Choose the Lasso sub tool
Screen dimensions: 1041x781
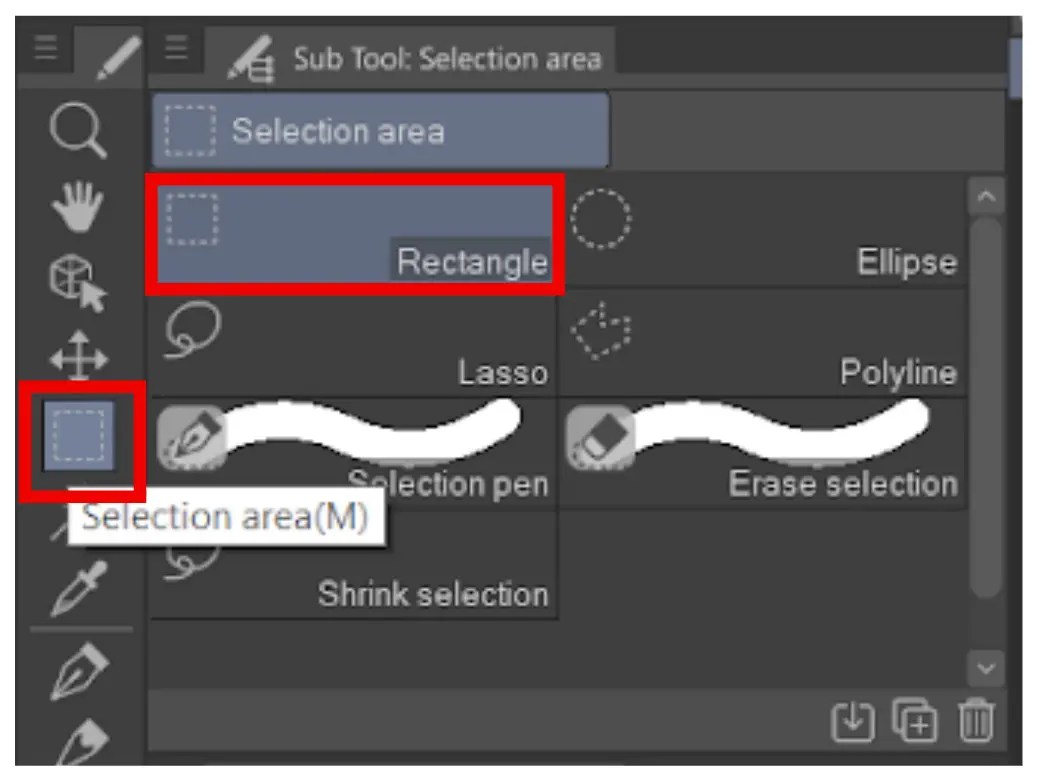point(355,343)
